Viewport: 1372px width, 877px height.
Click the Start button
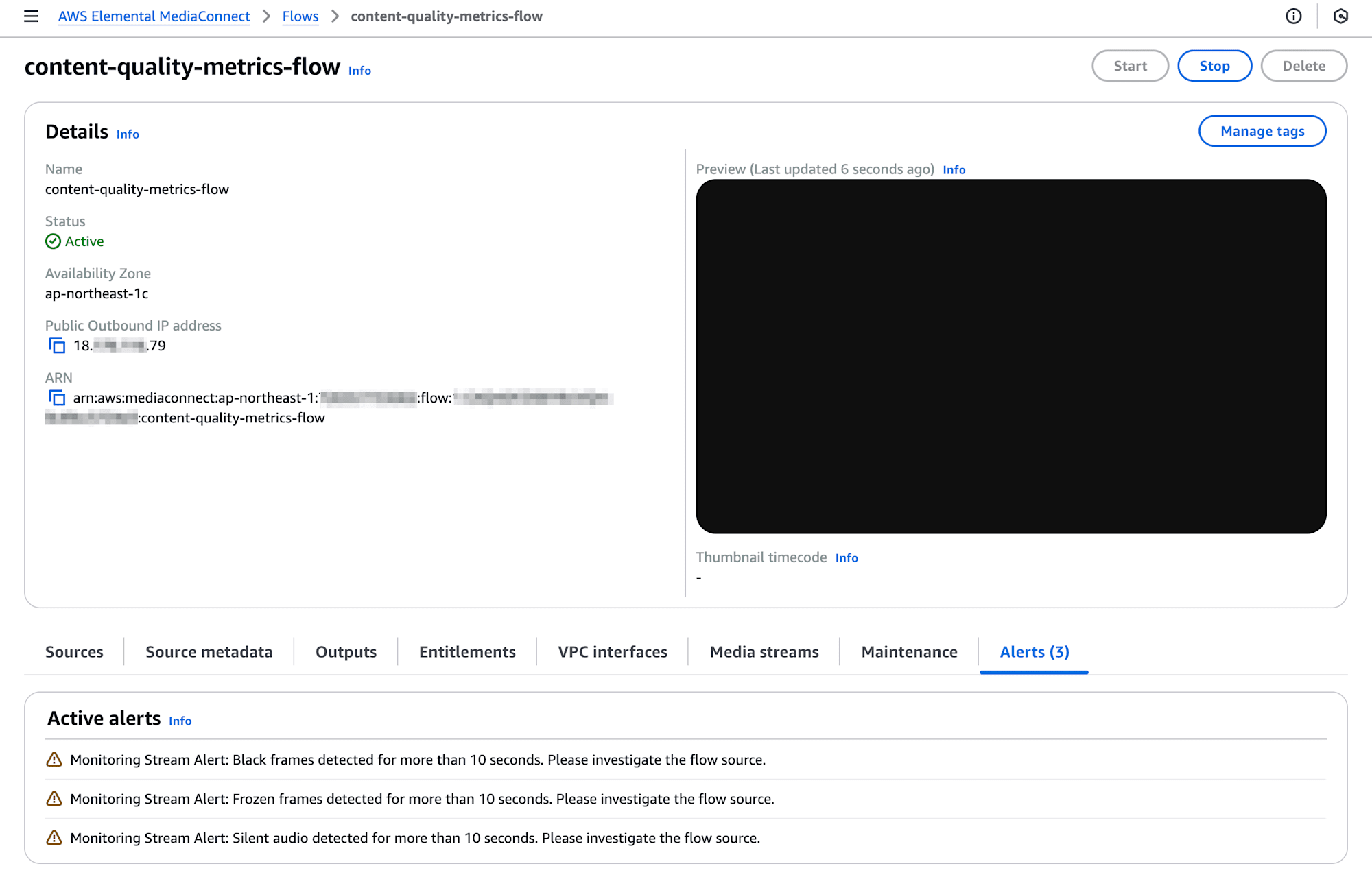[x=1129, y=64]
